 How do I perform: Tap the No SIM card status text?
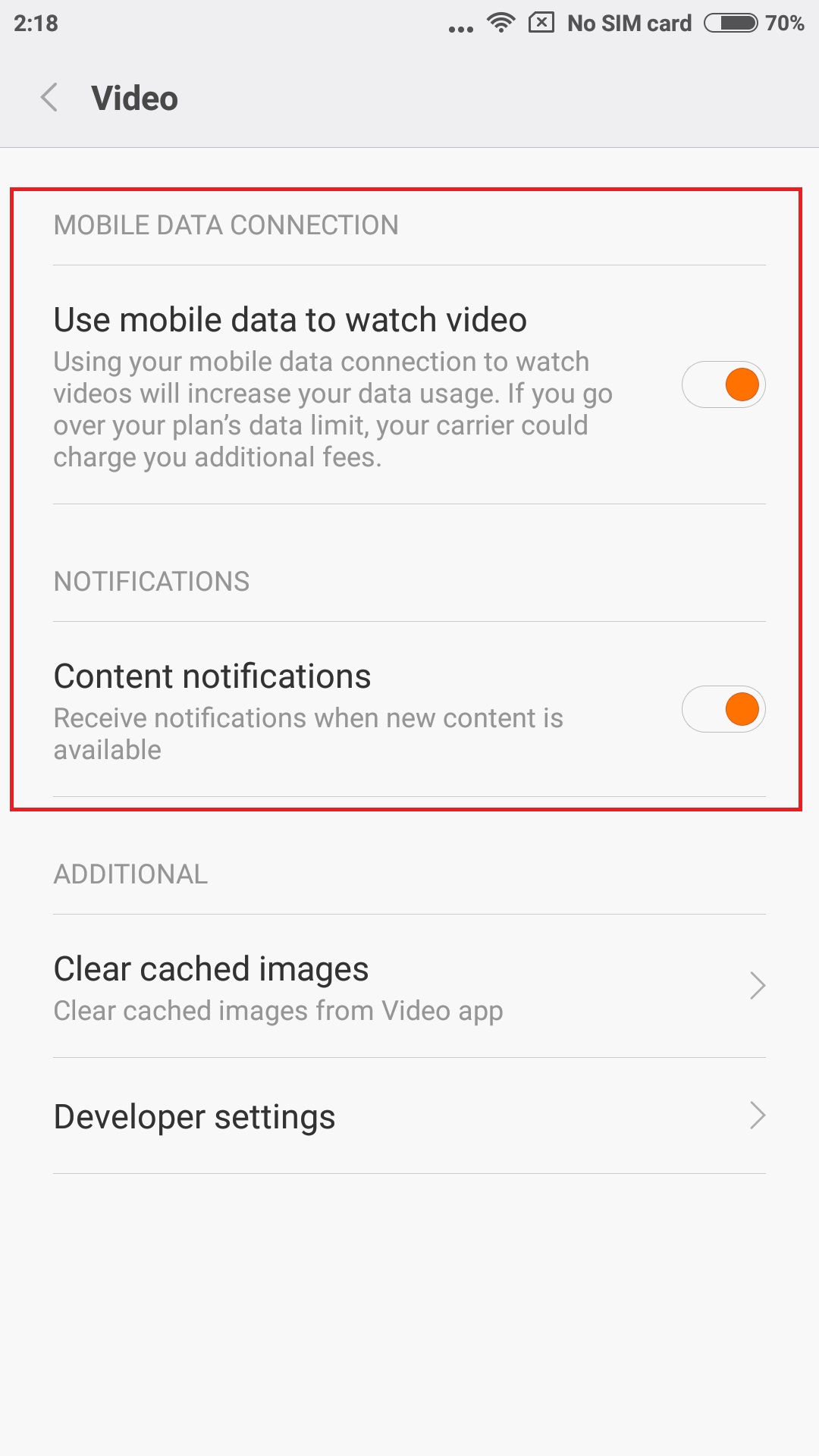click(629, 24)
